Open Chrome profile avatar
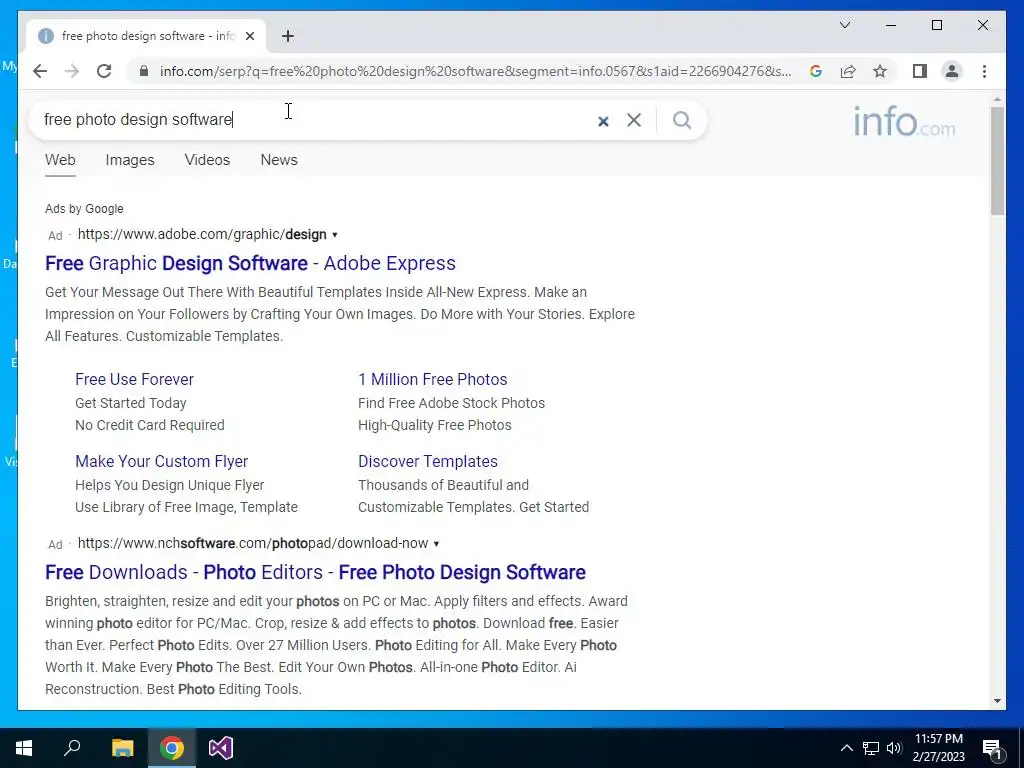Viewport: 1024px width, 768px height. pyautogui.click(x=952, y=71)
